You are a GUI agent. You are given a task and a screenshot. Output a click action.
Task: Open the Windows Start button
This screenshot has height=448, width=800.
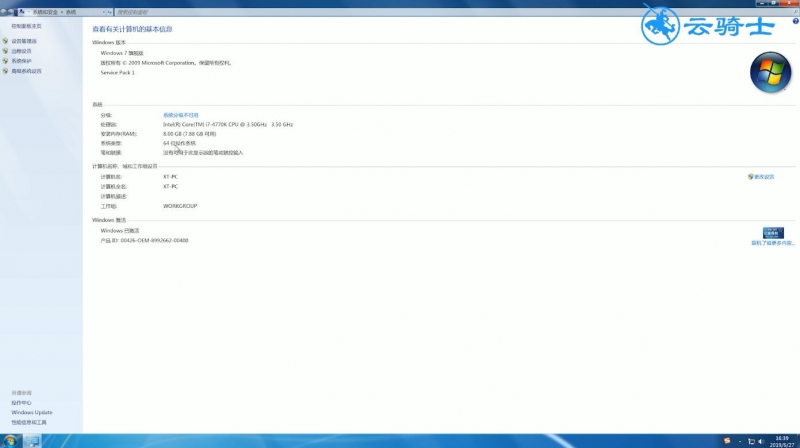click(10, 441)
